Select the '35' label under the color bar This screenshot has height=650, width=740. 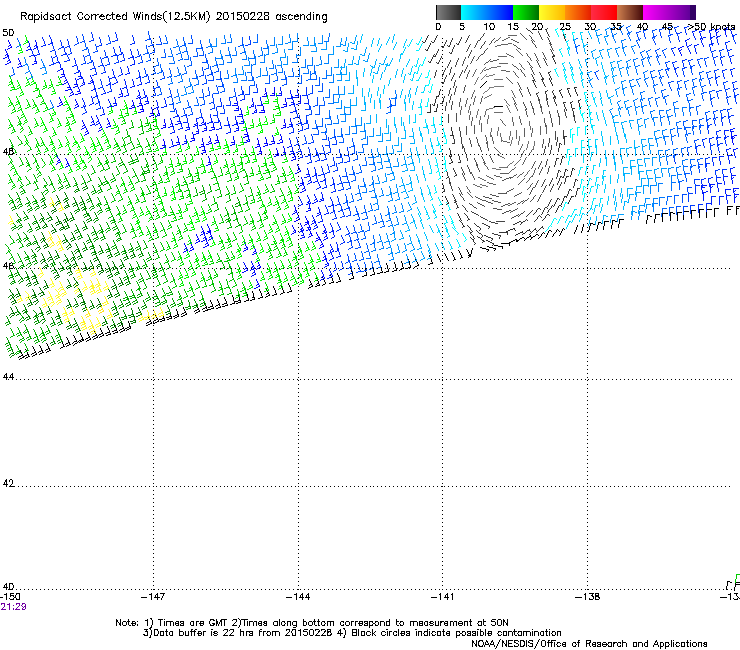click(616, 27)
